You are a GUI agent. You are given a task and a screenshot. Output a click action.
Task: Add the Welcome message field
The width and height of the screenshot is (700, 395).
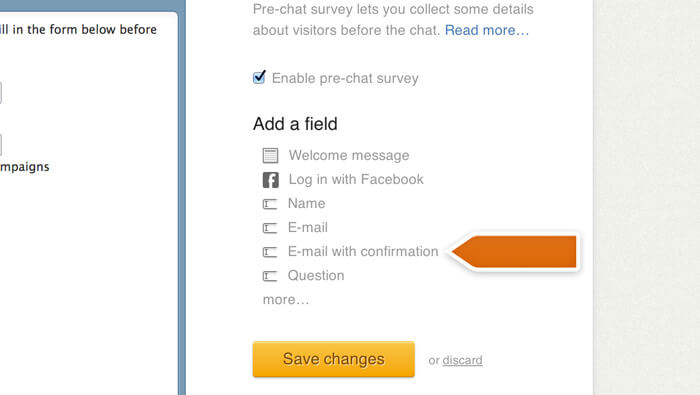[349, 155]
